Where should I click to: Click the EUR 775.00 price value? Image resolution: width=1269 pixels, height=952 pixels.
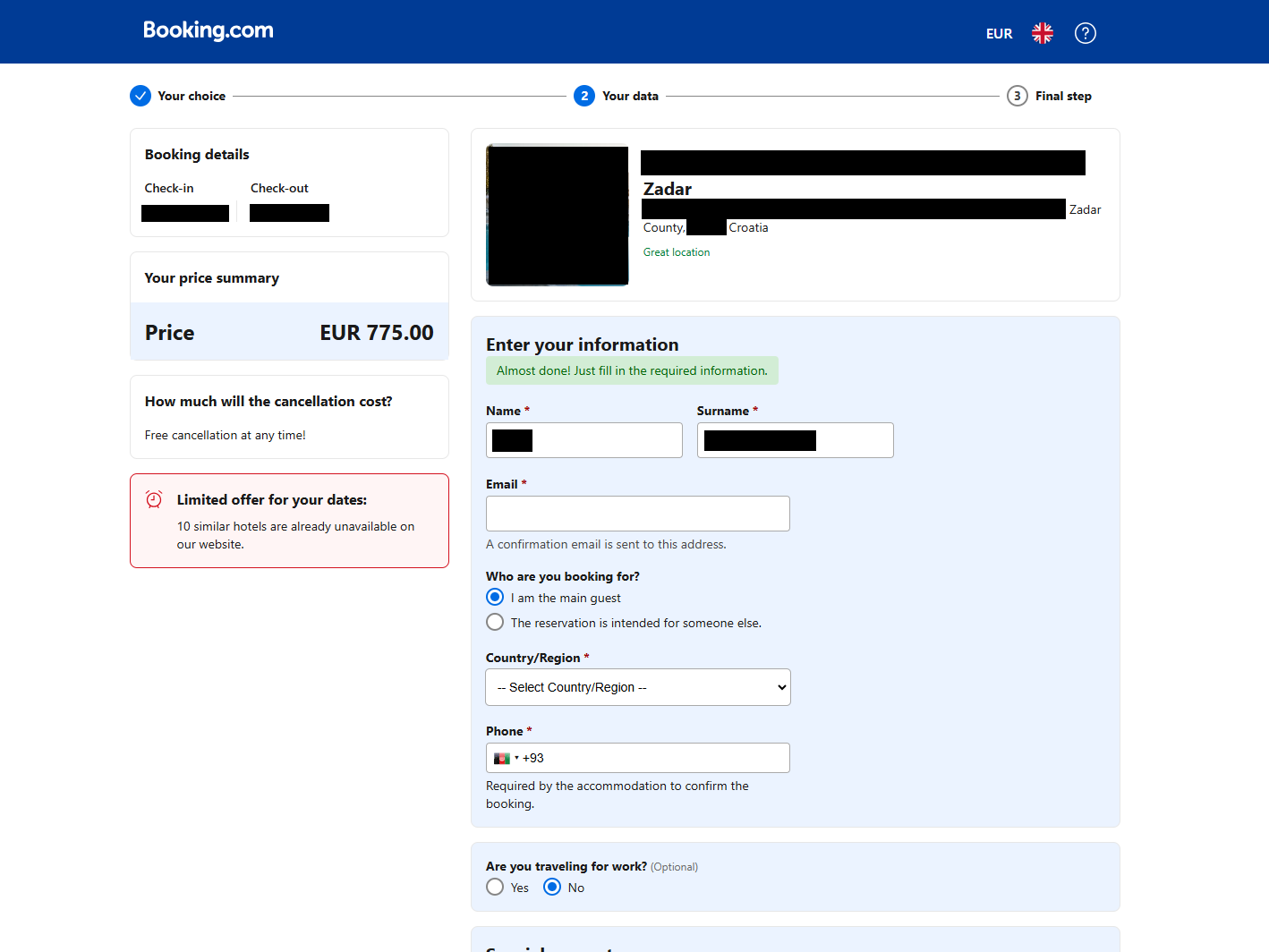[377, 333]
